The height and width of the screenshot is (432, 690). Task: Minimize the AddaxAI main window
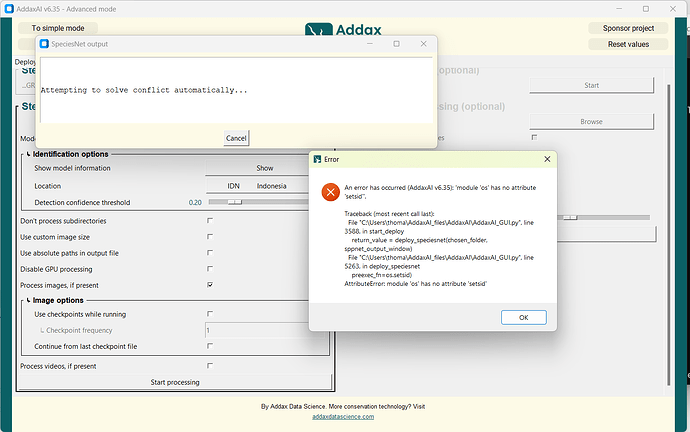click(619, 9)
